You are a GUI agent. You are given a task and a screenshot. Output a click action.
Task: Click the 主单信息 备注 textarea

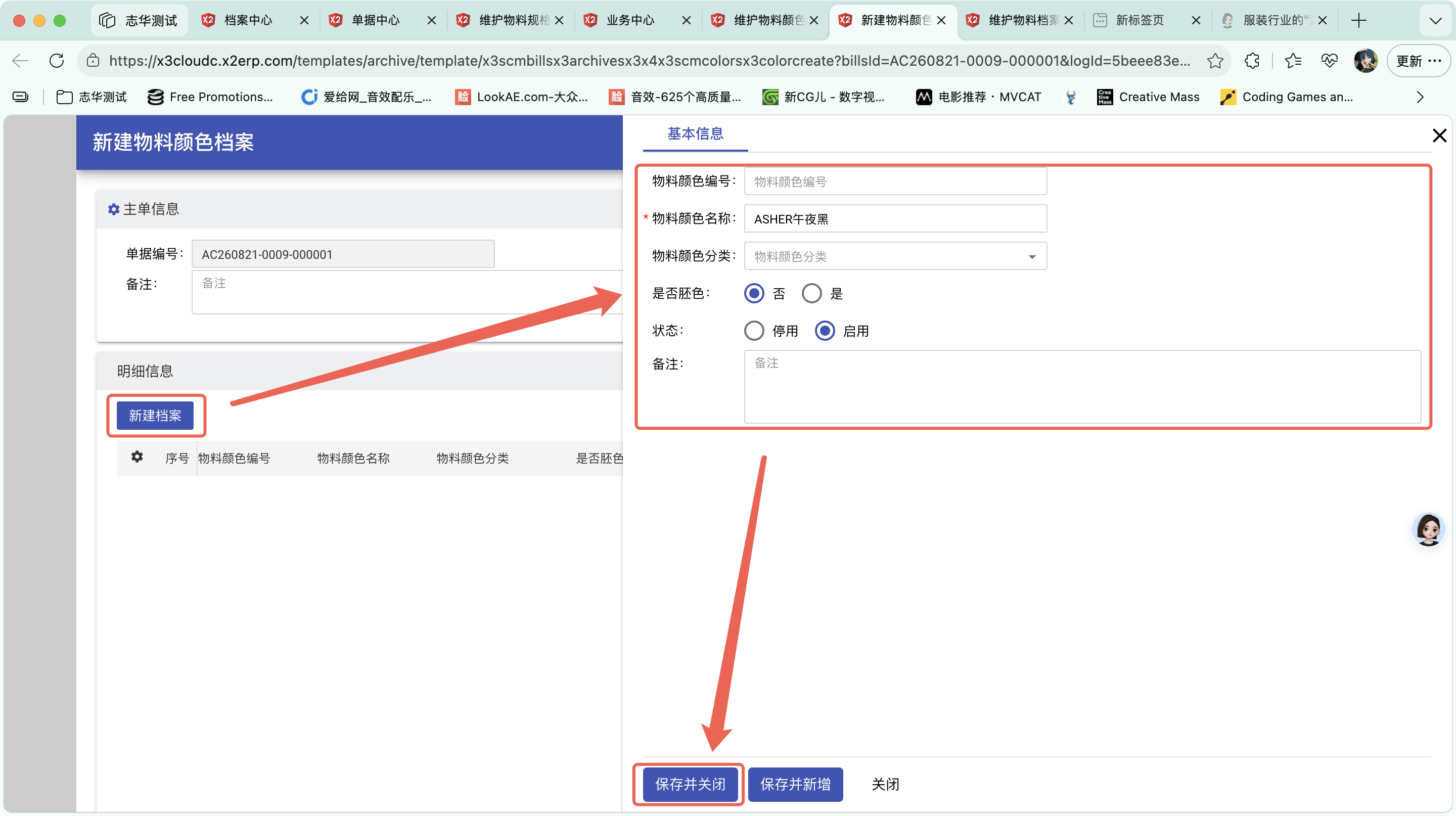click(407, 292)
